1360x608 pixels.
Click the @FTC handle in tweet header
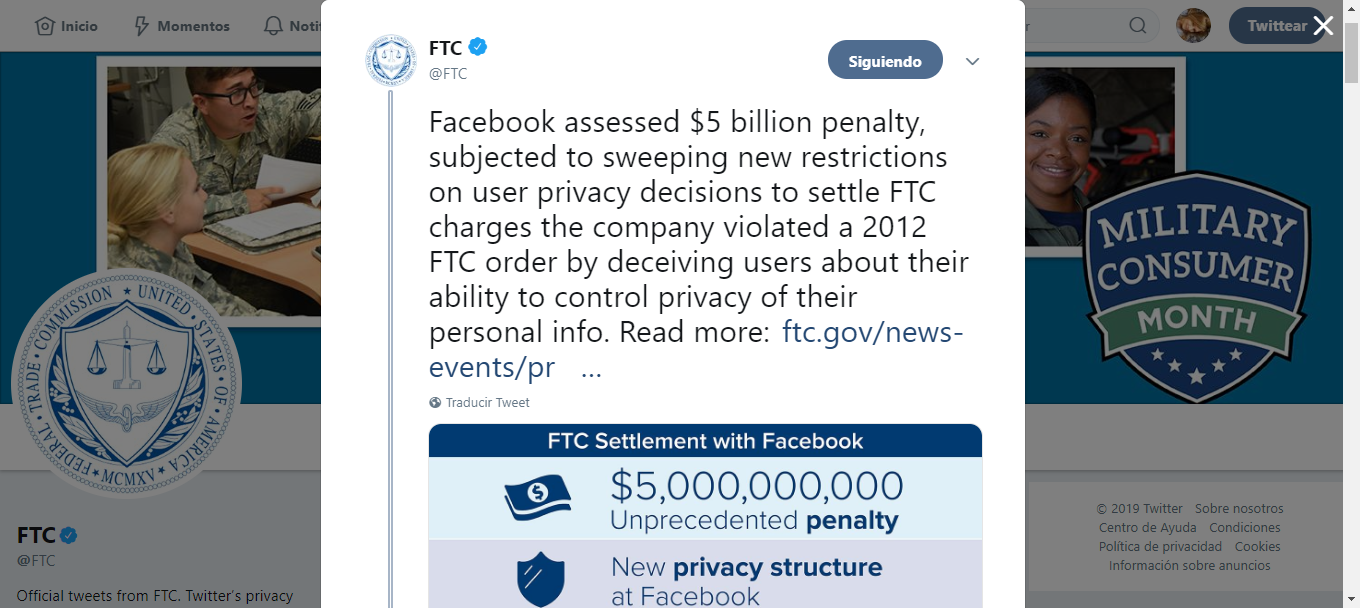[448, 74]
